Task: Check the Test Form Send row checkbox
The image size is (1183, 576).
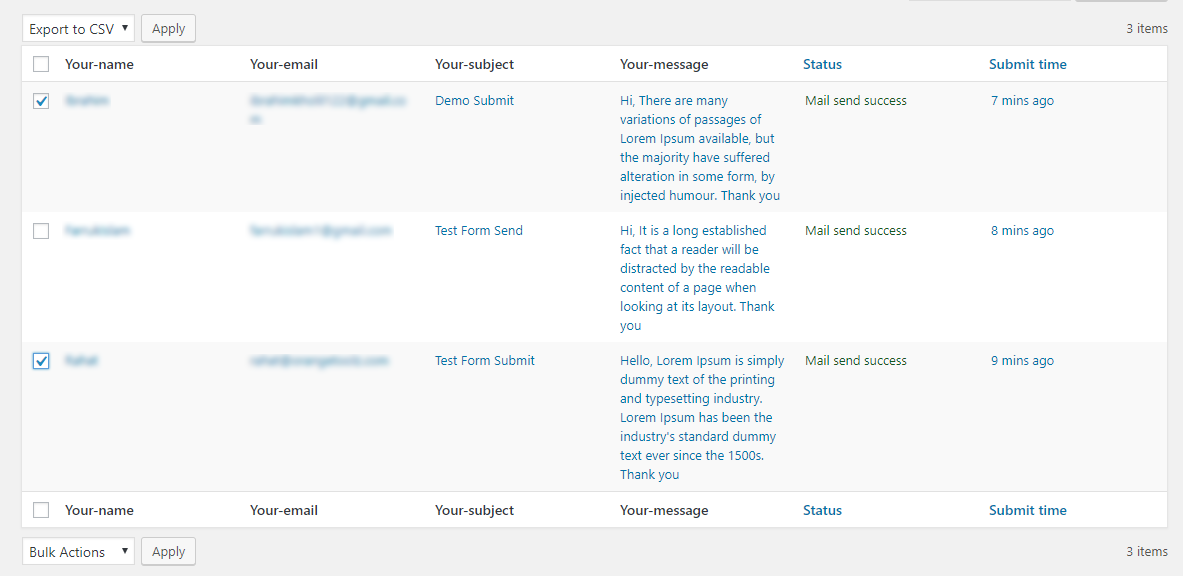Action: click(41, 231)
